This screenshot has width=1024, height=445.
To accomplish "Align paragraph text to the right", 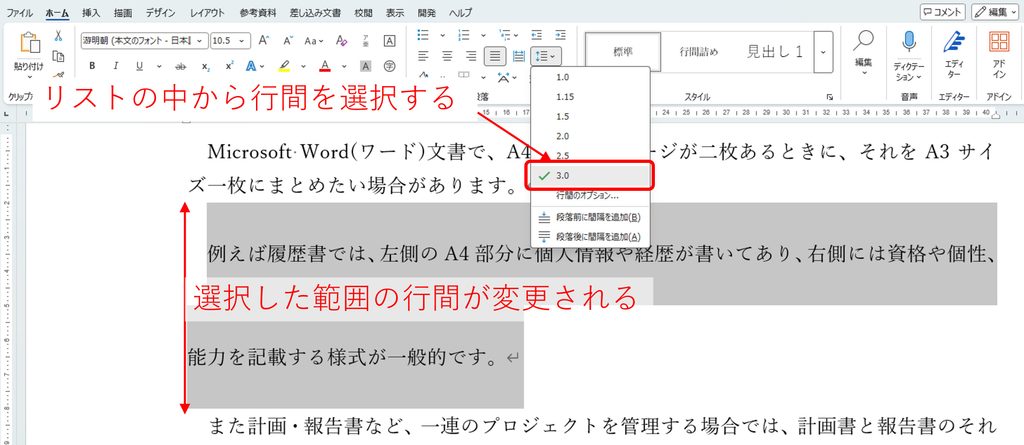I will click(471, 56).
